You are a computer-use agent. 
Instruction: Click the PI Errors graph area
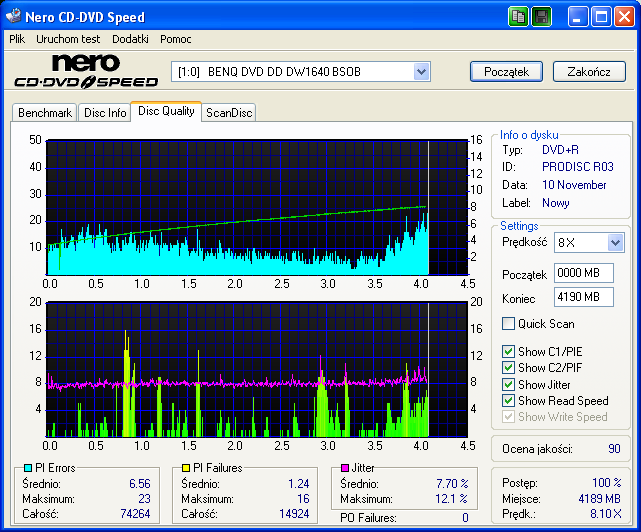click(257, 207)
